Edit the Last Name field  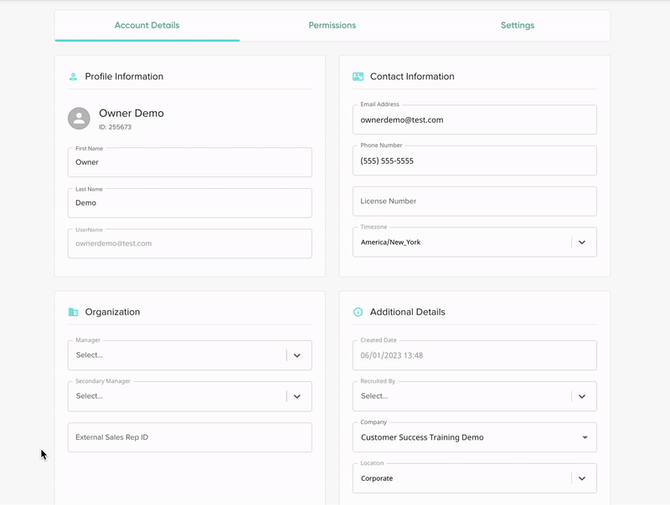tap(190, 203)
